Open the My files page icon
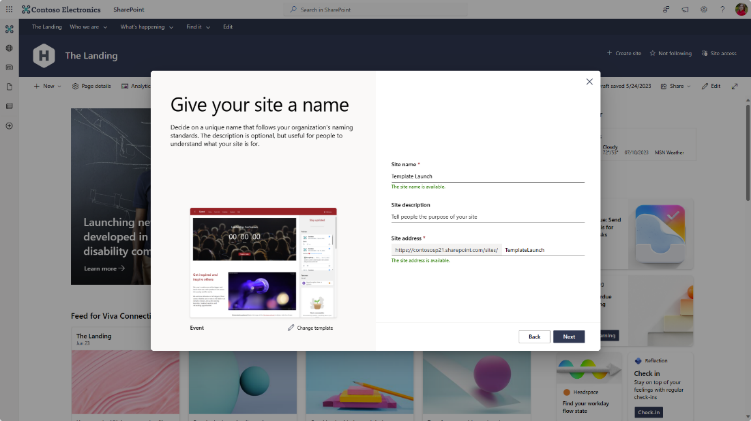 9,87
